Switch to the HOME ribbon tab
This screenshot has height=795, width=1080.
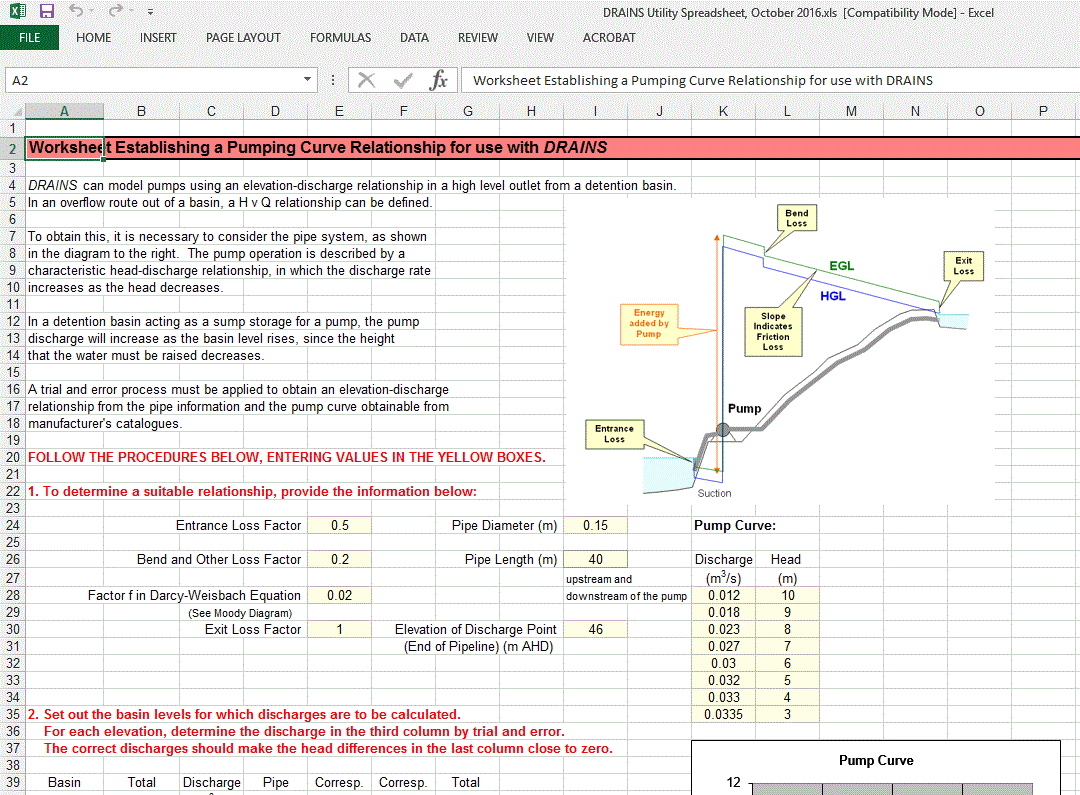tap(94, 38)
